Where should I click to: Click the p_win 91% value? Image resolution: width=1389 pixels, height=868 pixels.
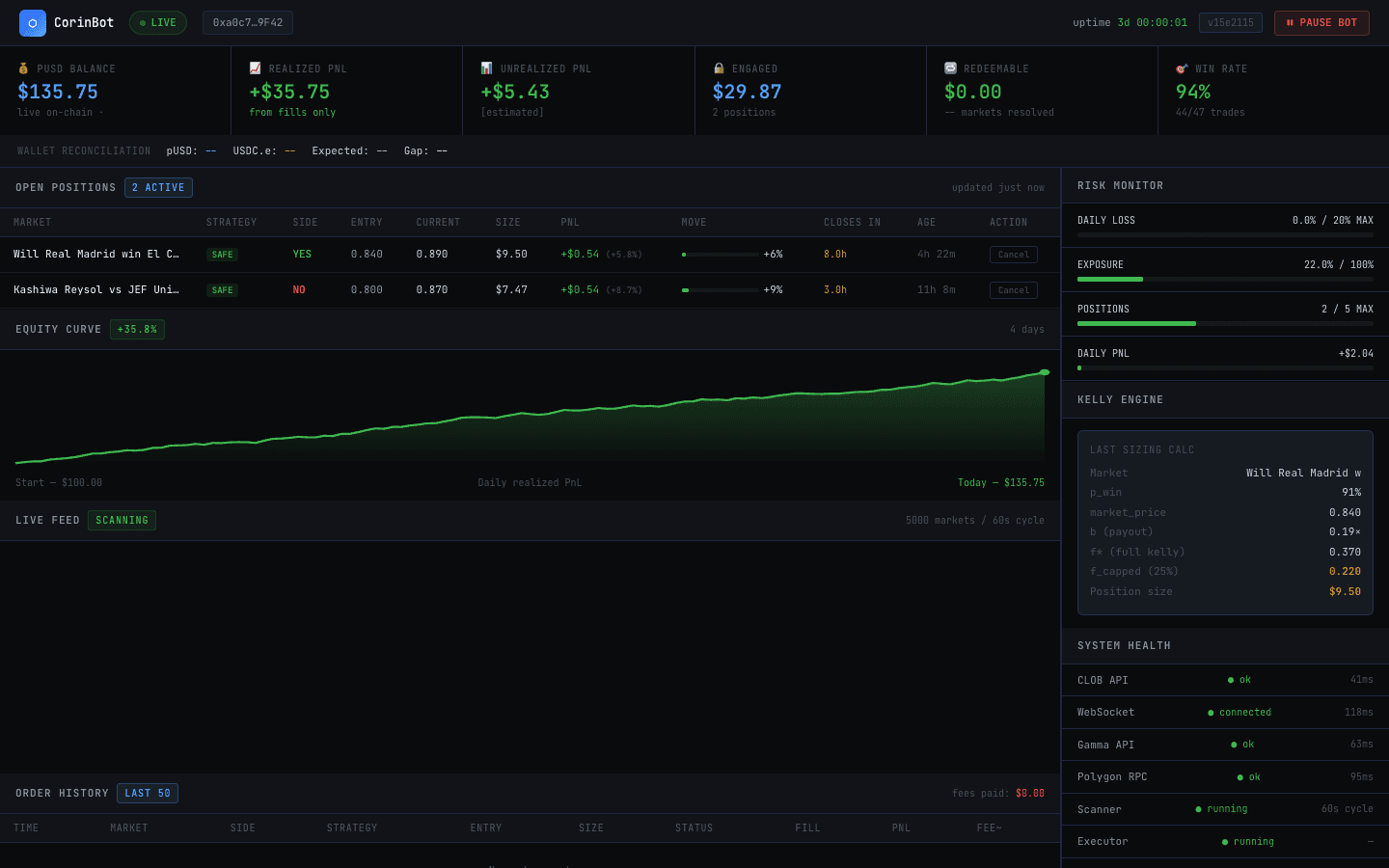[1351, 493]
